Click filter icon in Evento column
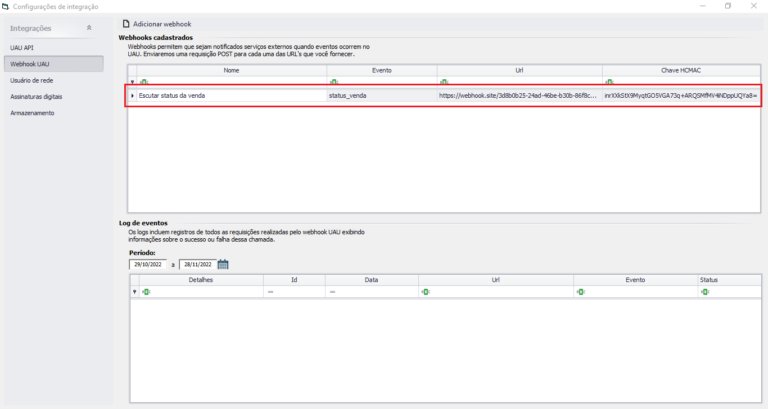Screen dimensions: 768x409 [333, 82]
